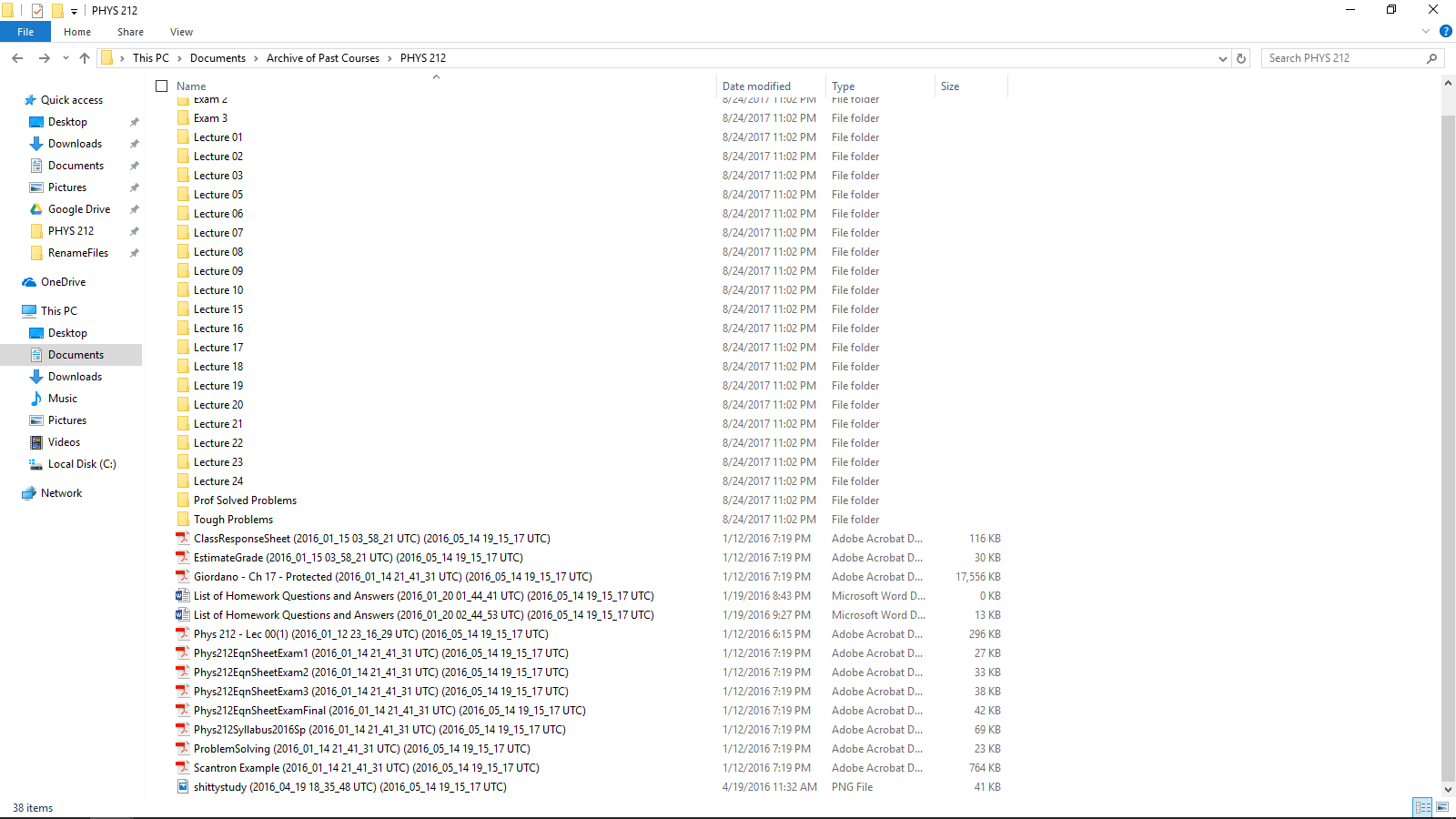1456x819 pixels.
Task: Go up one folder level arrow
Action: click(85, 58)
